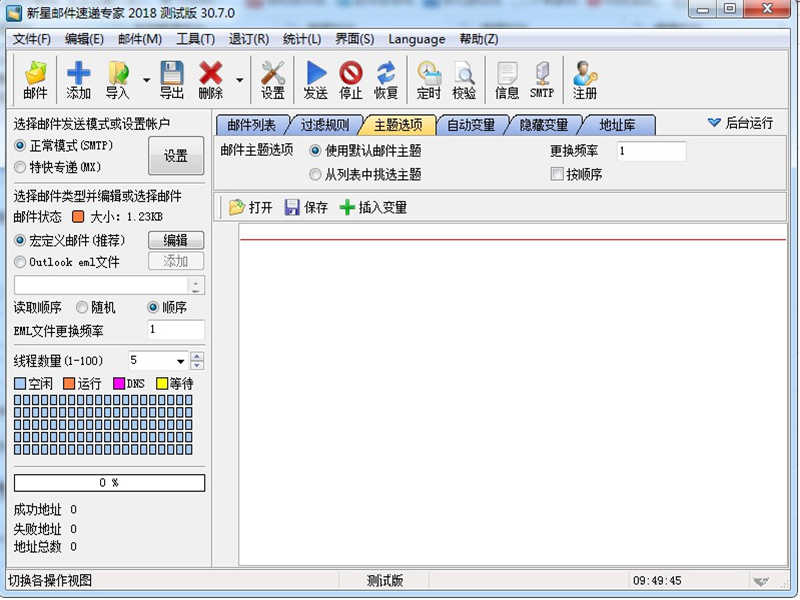Image resolution: width=800 pixels, height=600 pixels.
Task: Switch to the 地址库 tab
Action: (x=617, y=125)
